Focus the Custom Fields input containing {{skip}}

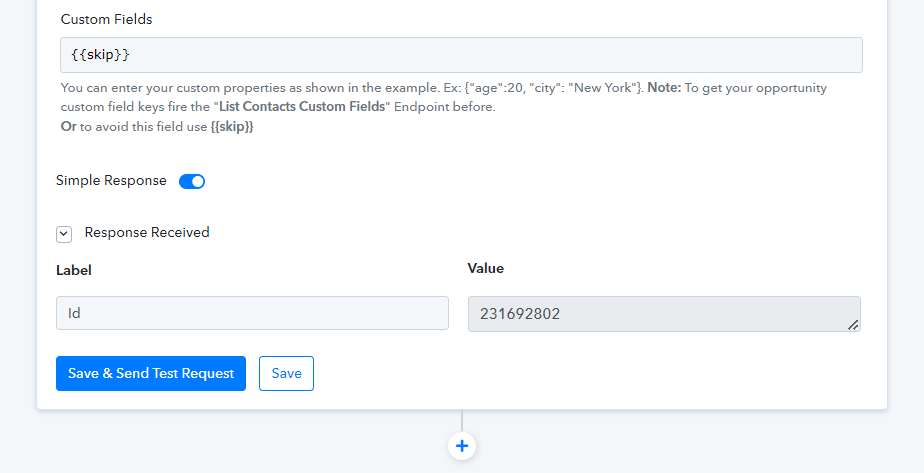461,55
